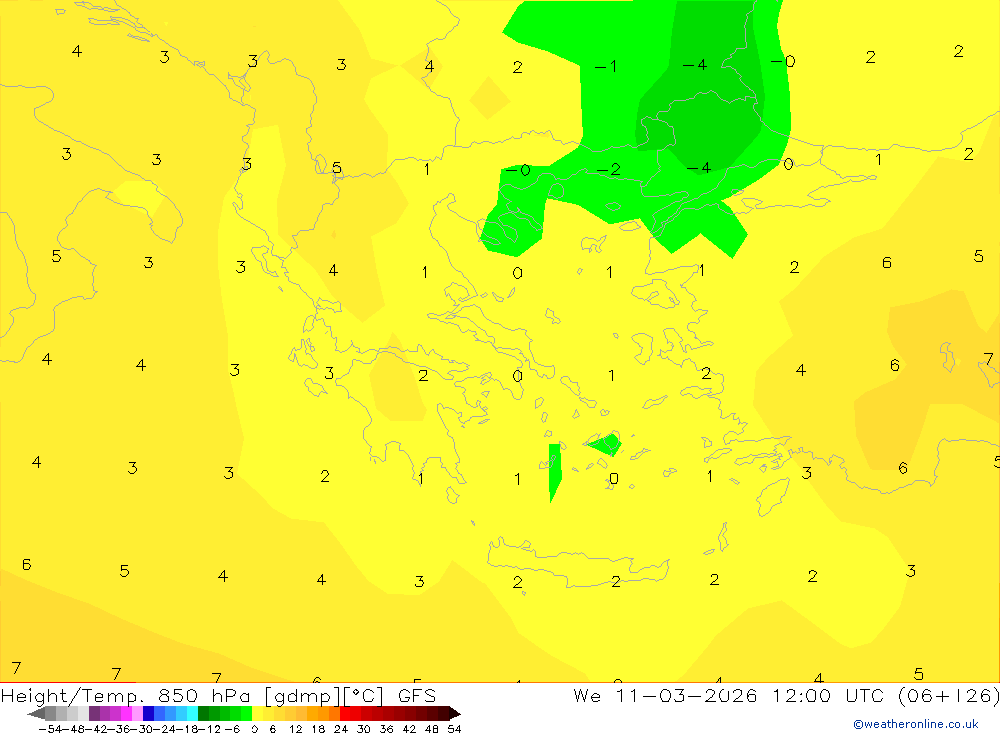
Task: Click the legend label '48'
Action: (432, 729)
